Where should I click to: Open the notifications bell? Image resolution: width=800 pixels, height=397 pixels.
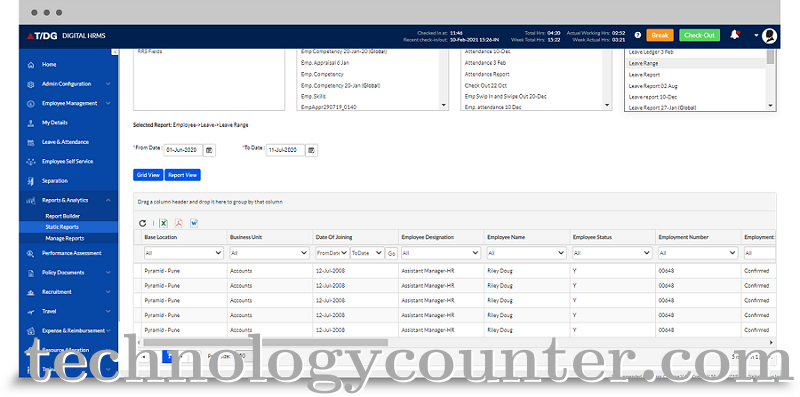(x=735, y=35)
